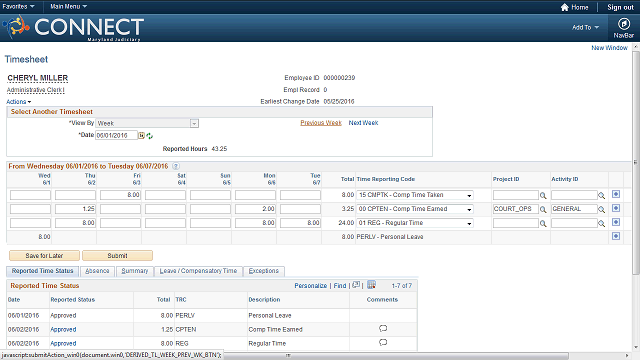Expand the Actions menu
This screenshot has width=640, height=360.
point(18,102)
